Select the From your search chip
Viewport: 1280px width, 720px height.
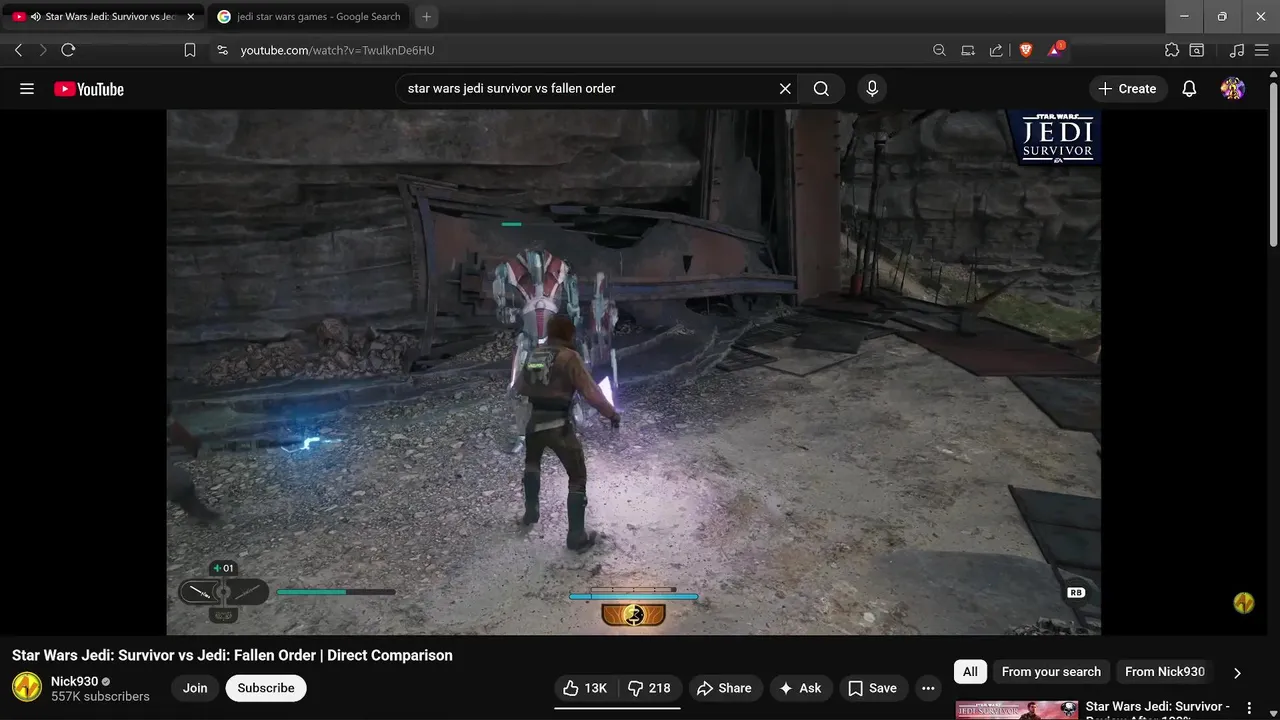pyautogui.click(x=1051, y=672)
